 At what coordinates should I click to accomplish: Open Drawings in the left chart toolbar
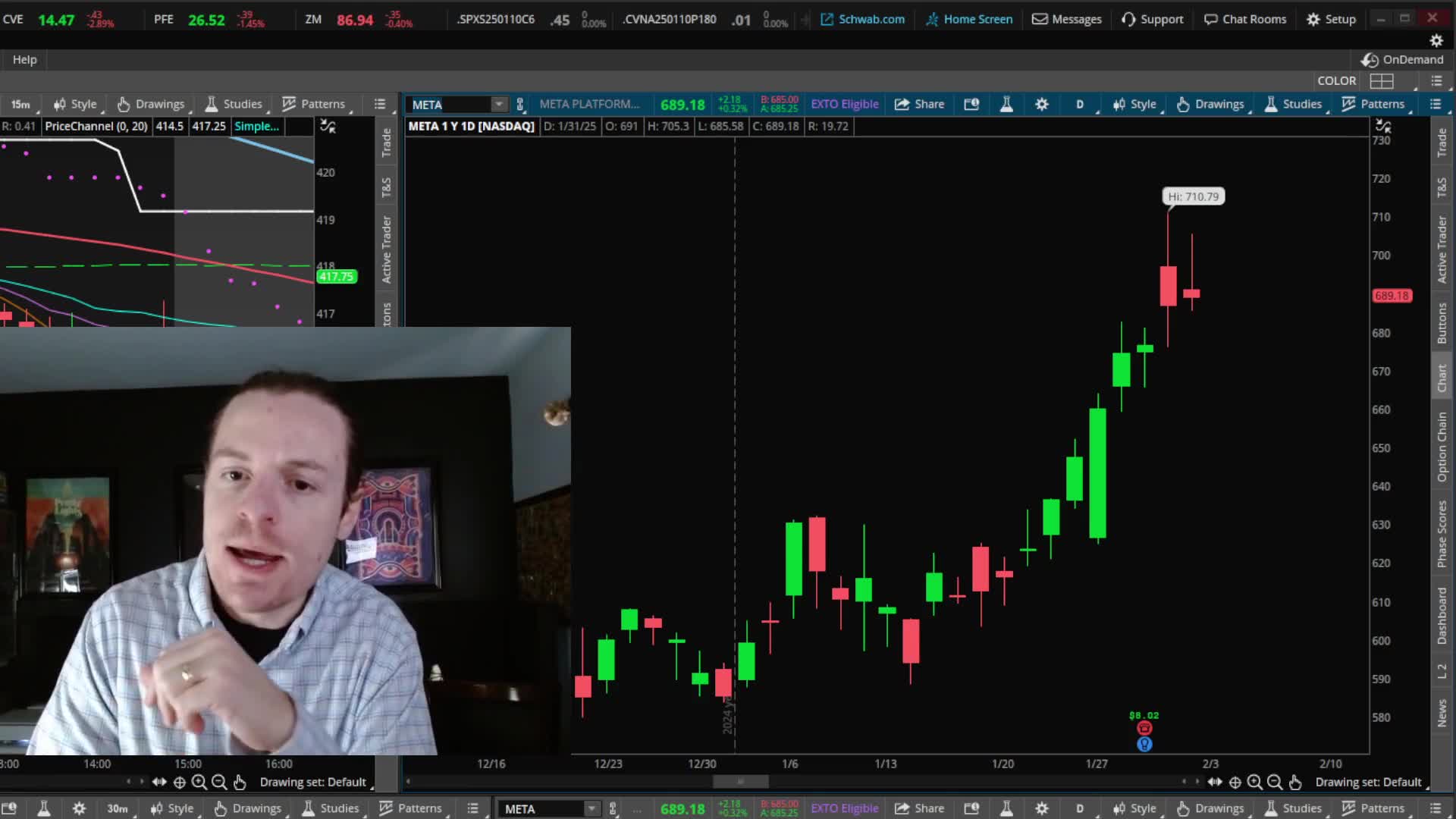151,104
